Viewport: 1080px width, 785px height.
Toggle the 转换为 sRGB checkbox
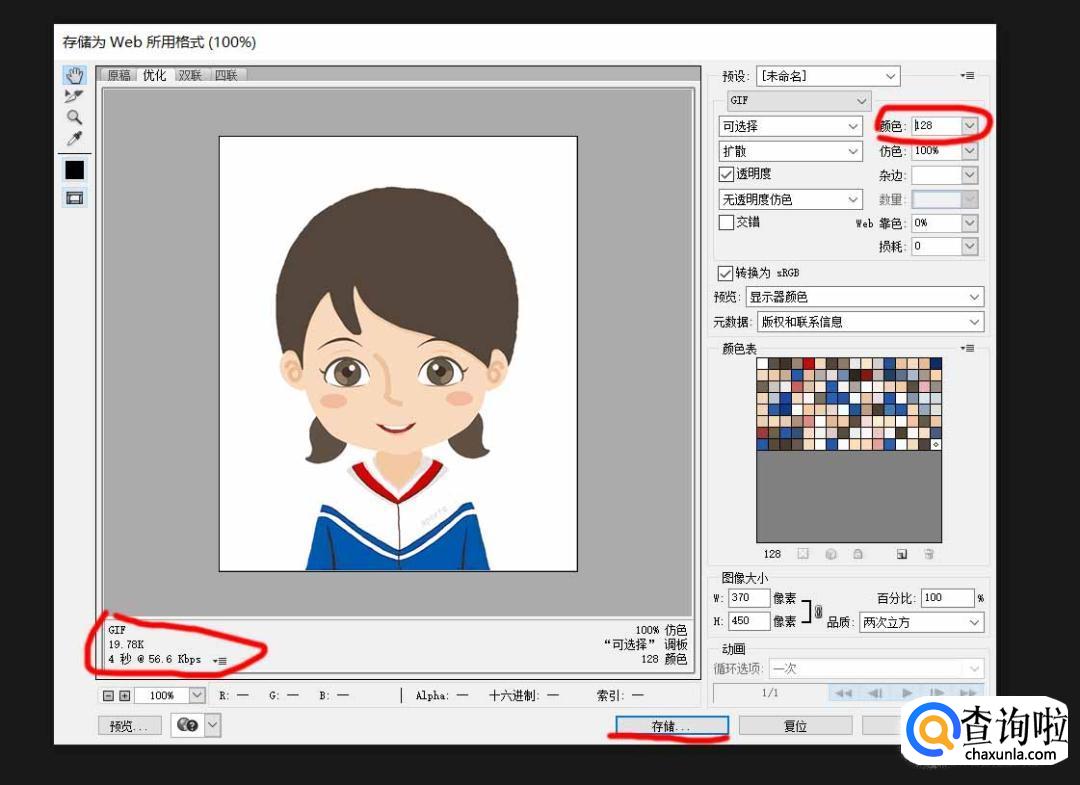725,273
